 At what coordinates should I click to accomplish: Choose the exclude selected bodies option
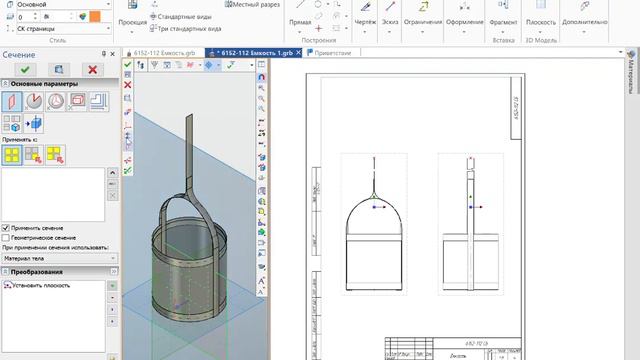(x=56, y=155)
